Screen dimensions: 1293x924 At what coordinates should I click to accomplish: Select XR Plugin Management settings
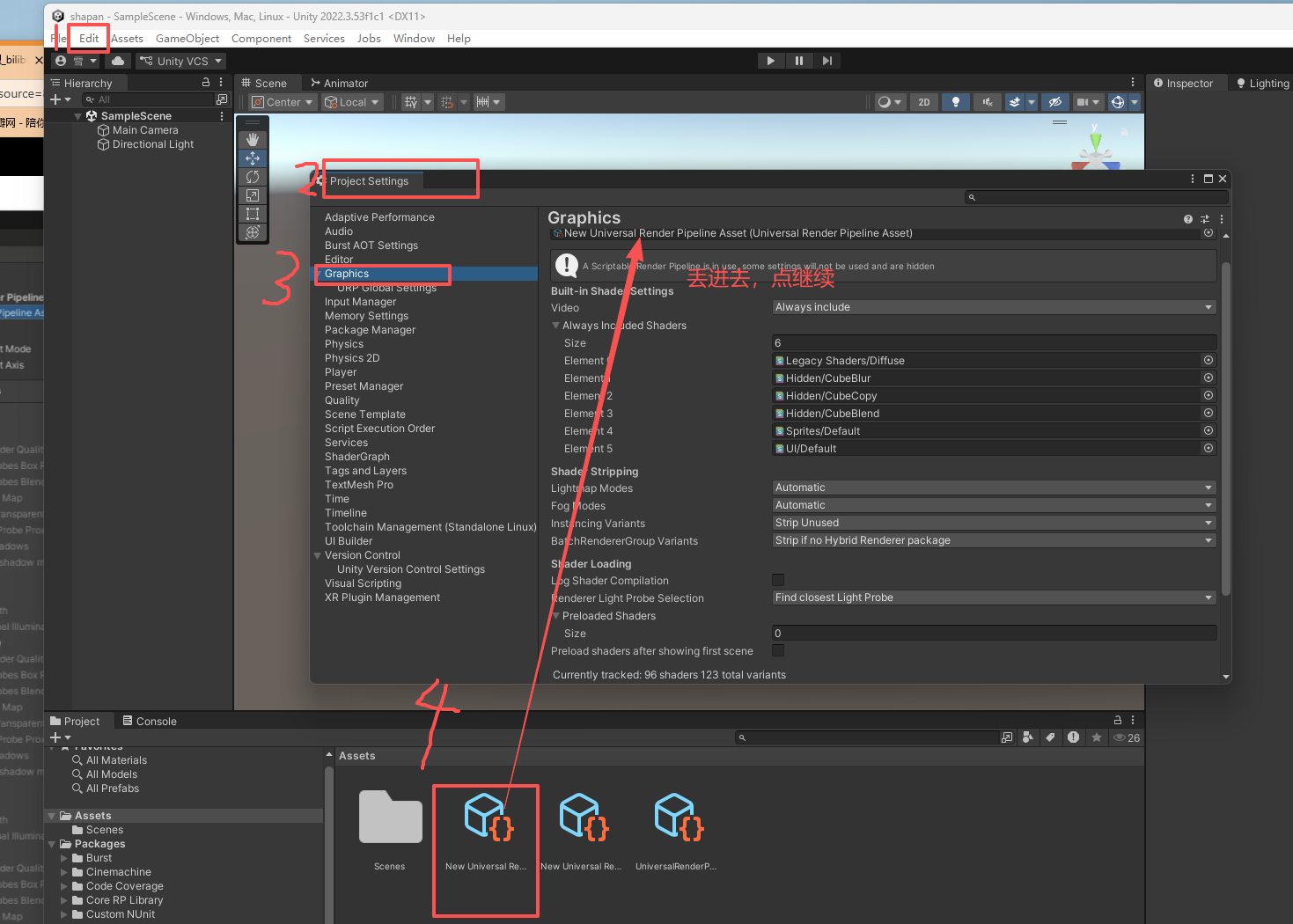click(x=382, y=598)
